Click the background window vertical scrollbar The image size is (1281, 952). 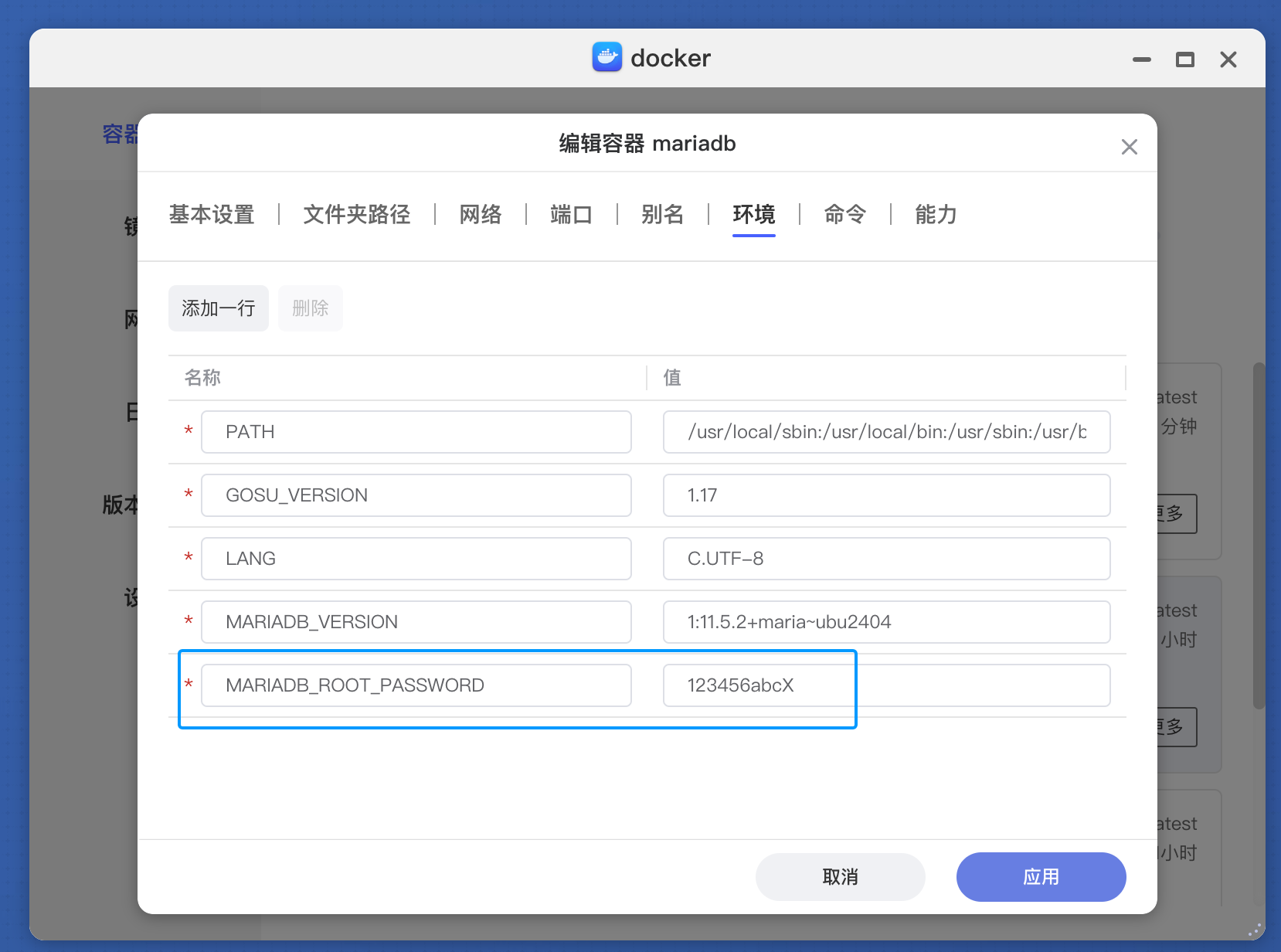1259,535
